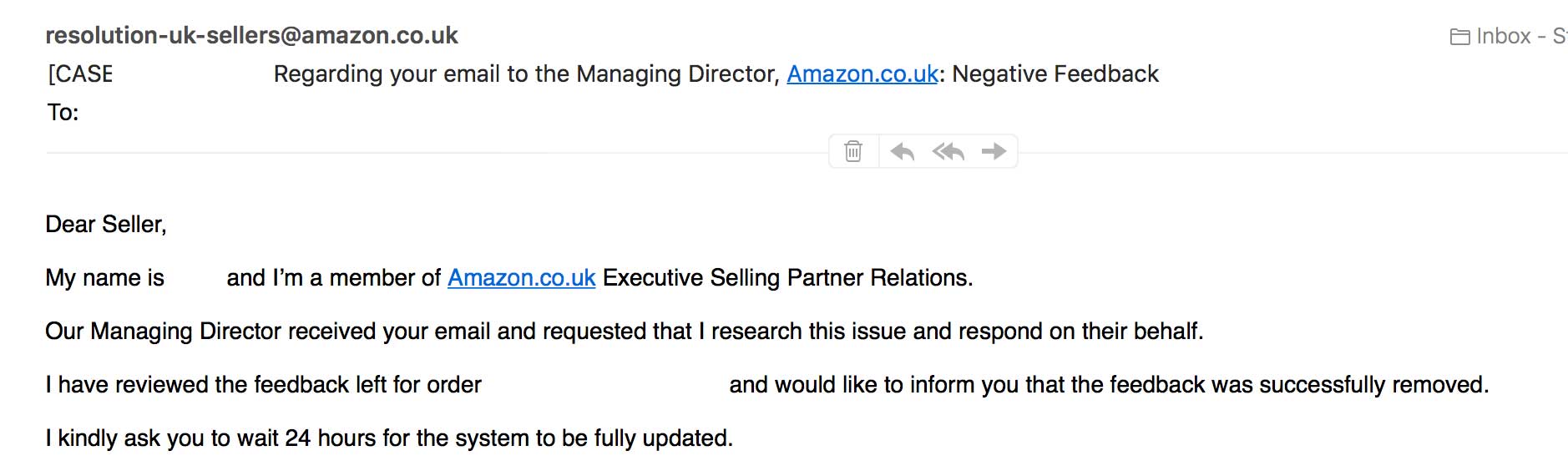Click the Inbox folder icon
Screen dimensions: 1568x471
1459,37
